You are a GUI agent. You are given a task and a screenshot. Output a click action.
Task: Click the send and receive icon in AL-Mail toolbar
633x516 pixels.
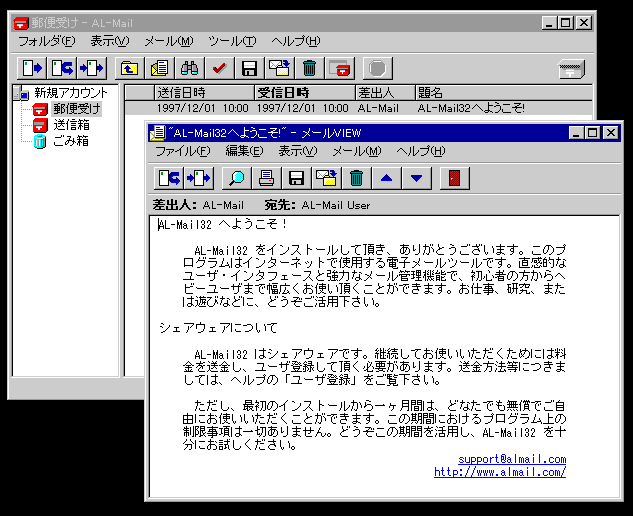[62, 68]
